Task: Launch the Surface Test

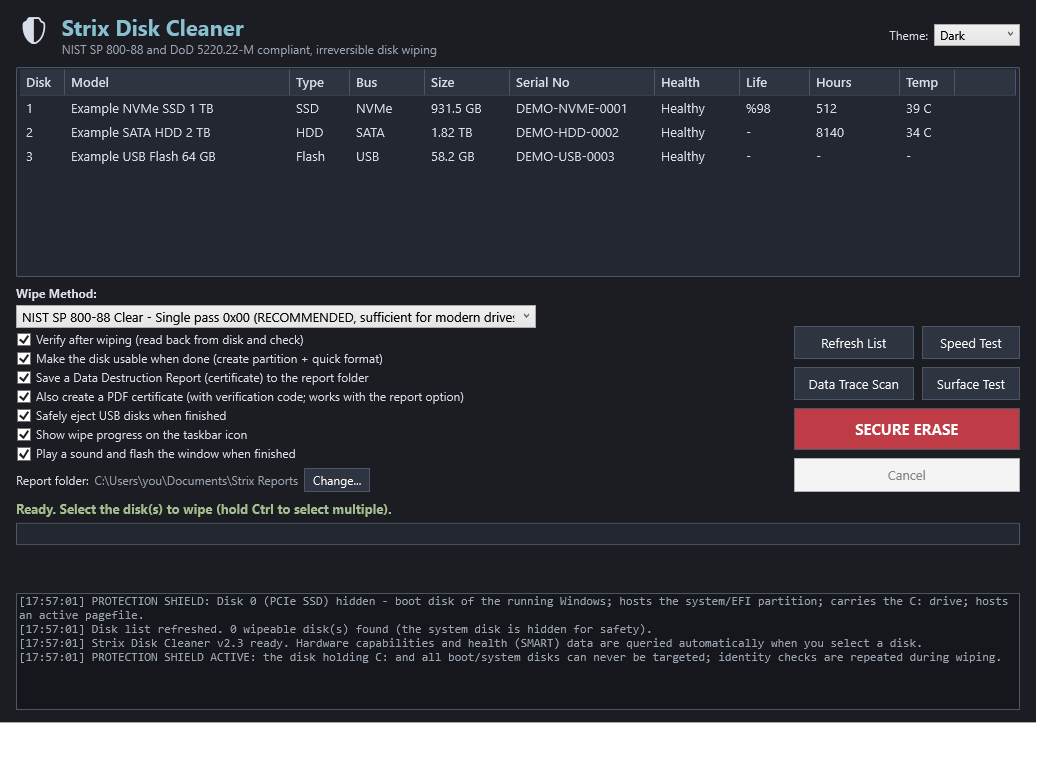Action: [971, 384]
